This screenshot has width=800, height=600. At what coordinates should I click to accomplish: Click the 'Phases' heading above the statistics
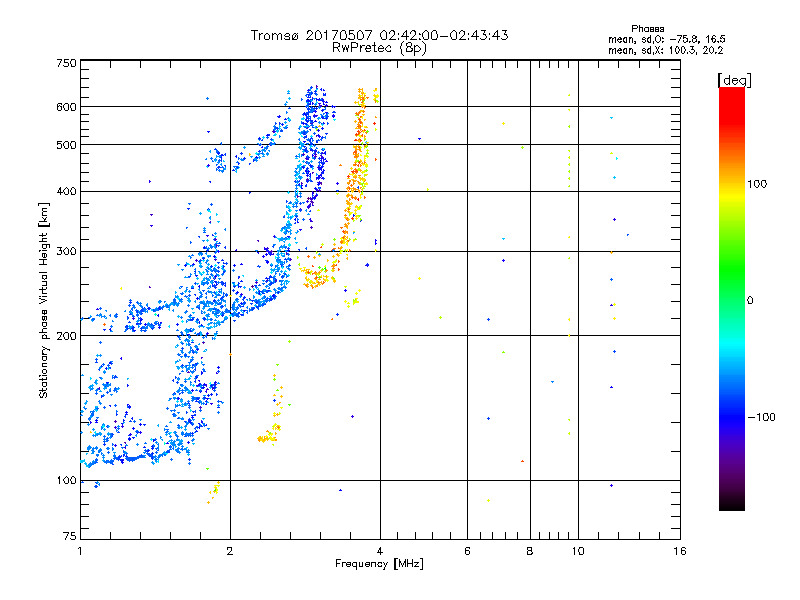[x=647, y=29]
